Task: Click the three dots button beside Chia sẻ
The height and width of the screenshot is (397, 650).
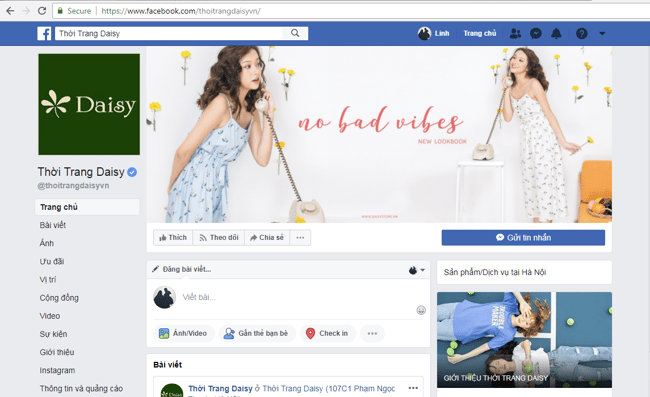Action: [300, 237]
